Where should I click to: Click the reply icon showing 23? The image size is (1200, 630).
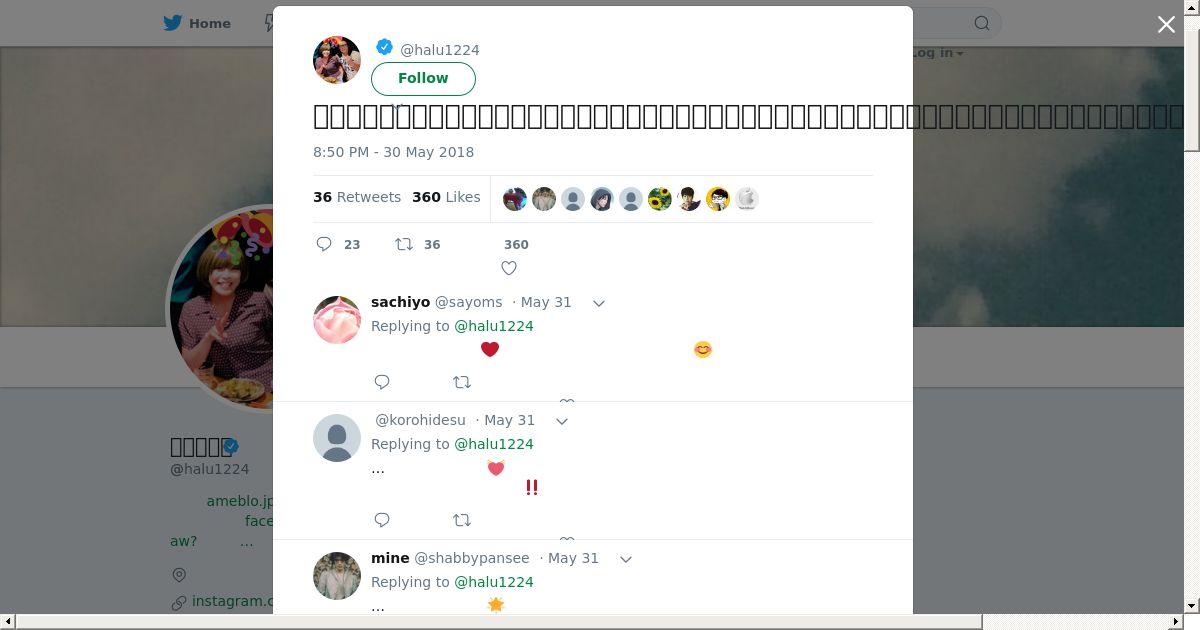tap(324, 244)
